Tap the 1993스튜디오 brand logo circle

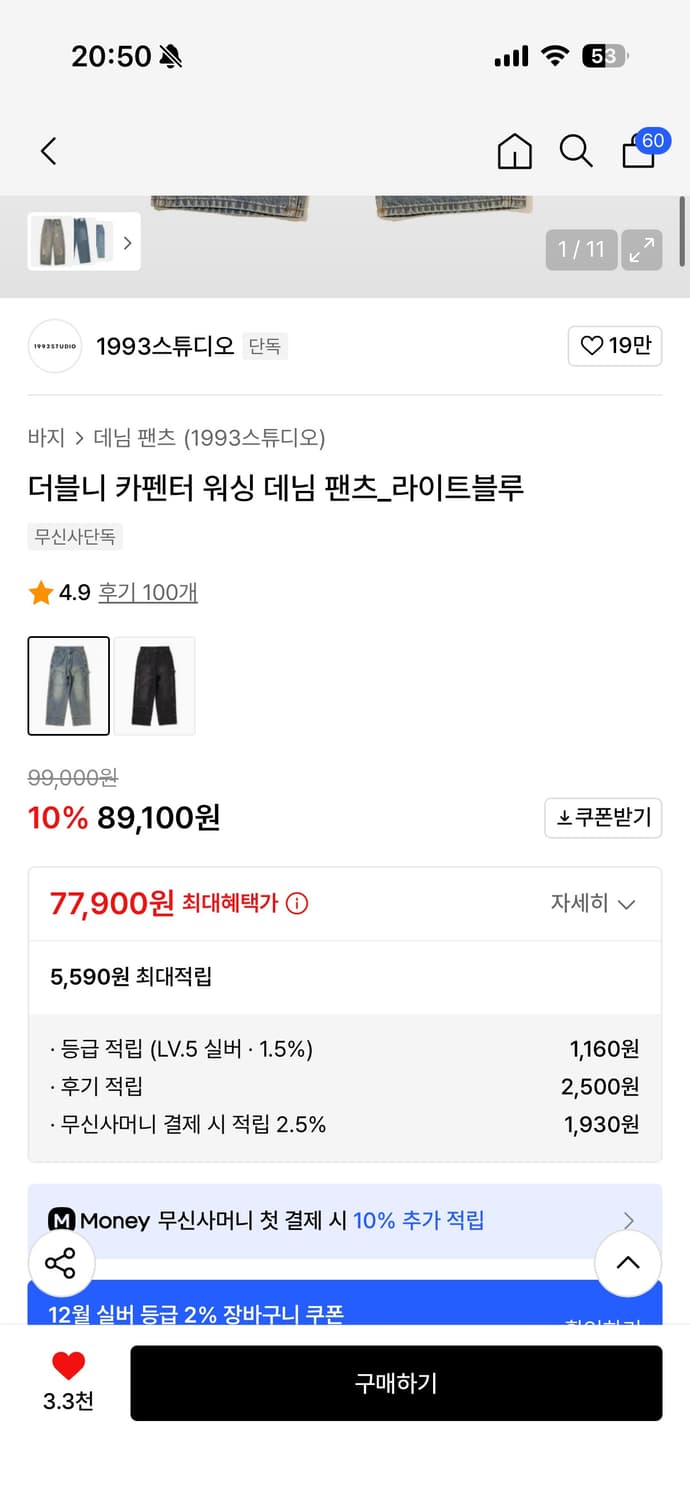[54, 345]
